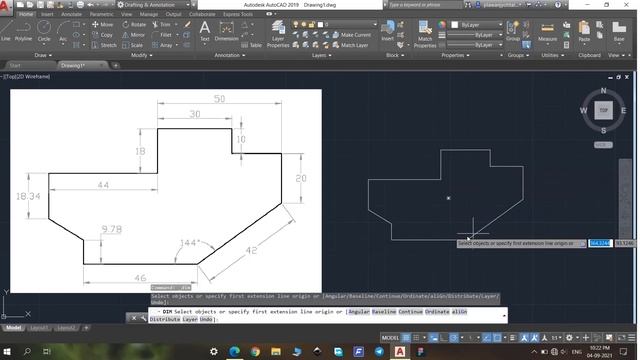Expand the Layers panel
The width and height of the screenshot is (640, 360).
click(x=322, y=55)
